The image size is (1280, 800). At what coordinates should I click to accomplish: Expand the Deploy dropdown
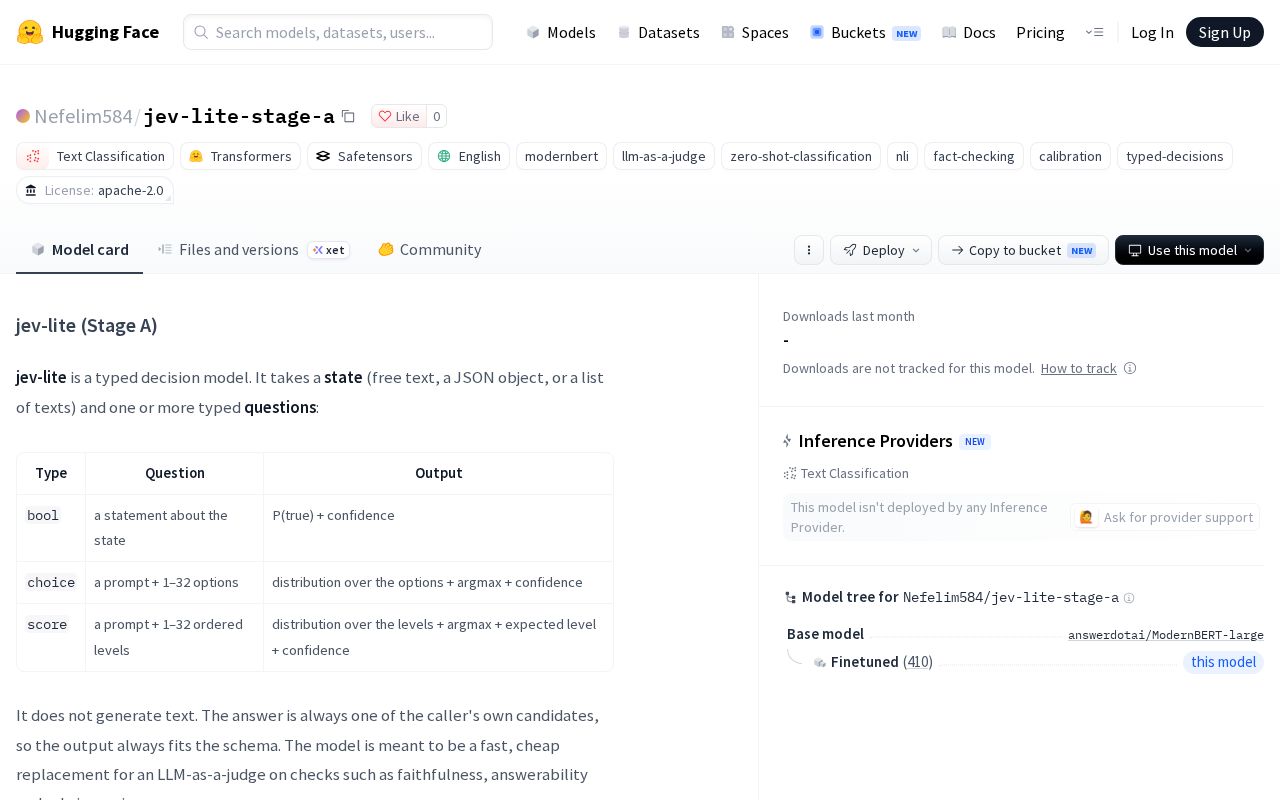tap(881, 250)
